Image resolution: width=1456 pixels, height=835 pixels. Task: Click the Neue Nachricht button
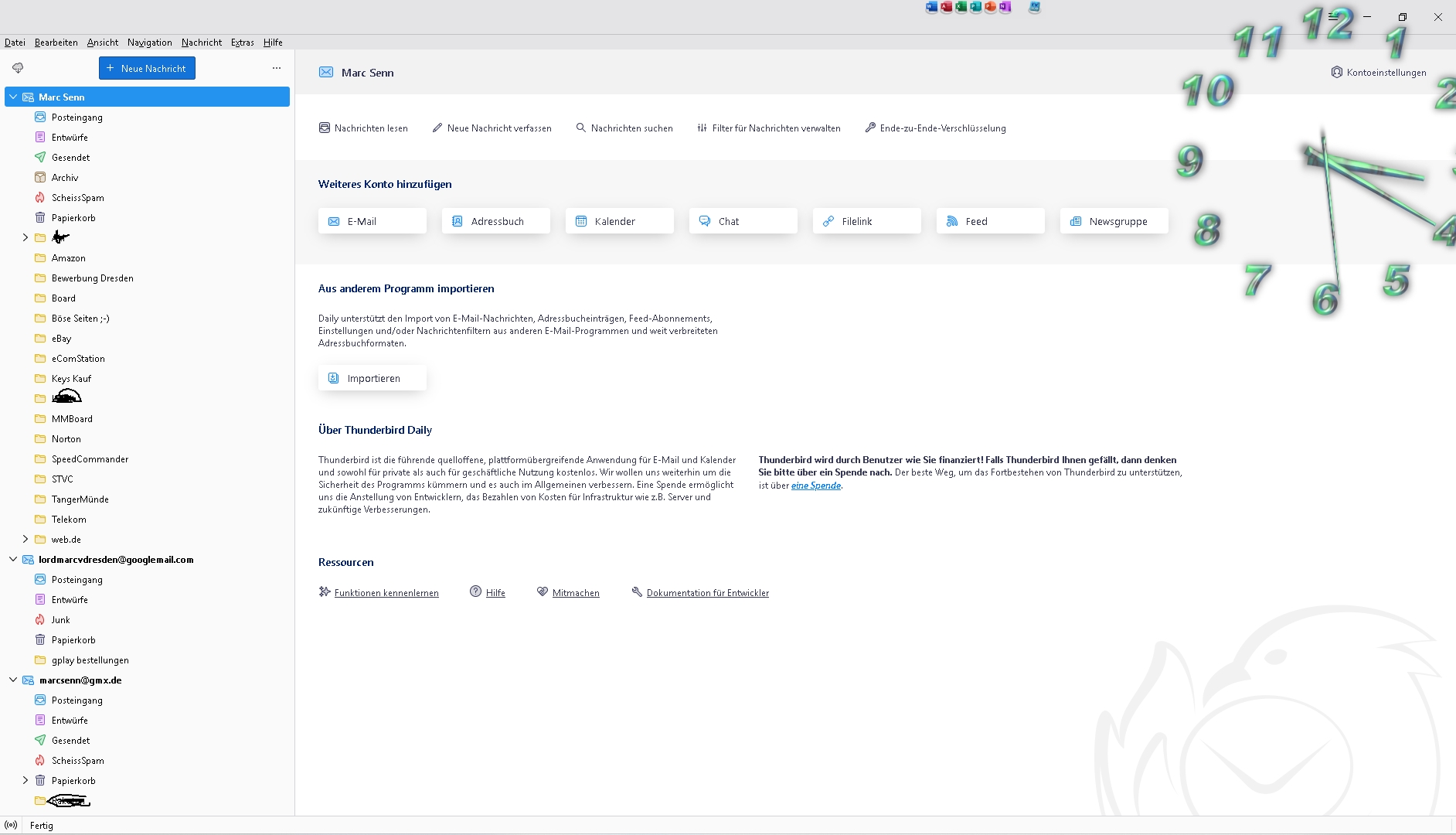pyautogui.click(x=147, y=68)
